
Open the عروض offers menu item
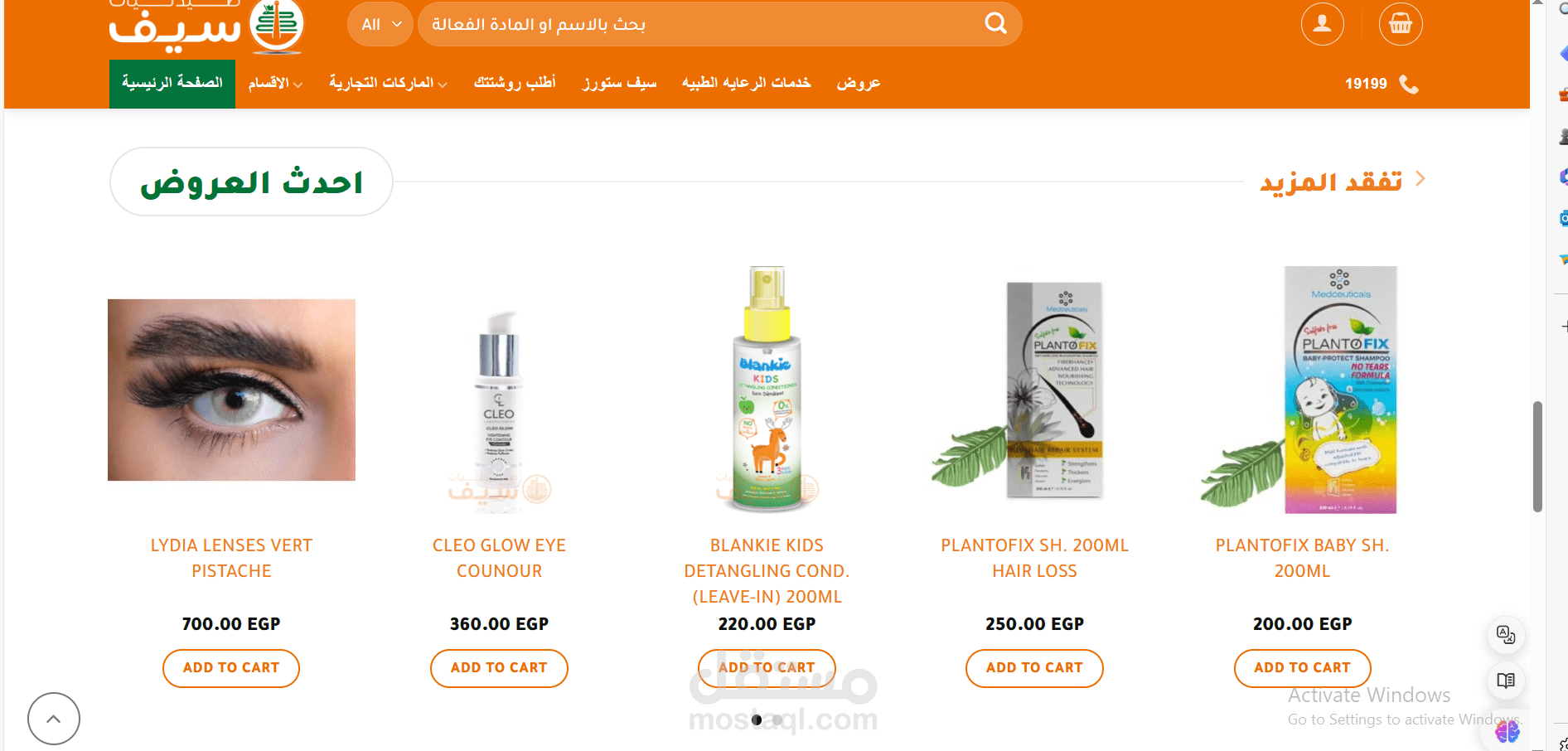coord(859,83)
